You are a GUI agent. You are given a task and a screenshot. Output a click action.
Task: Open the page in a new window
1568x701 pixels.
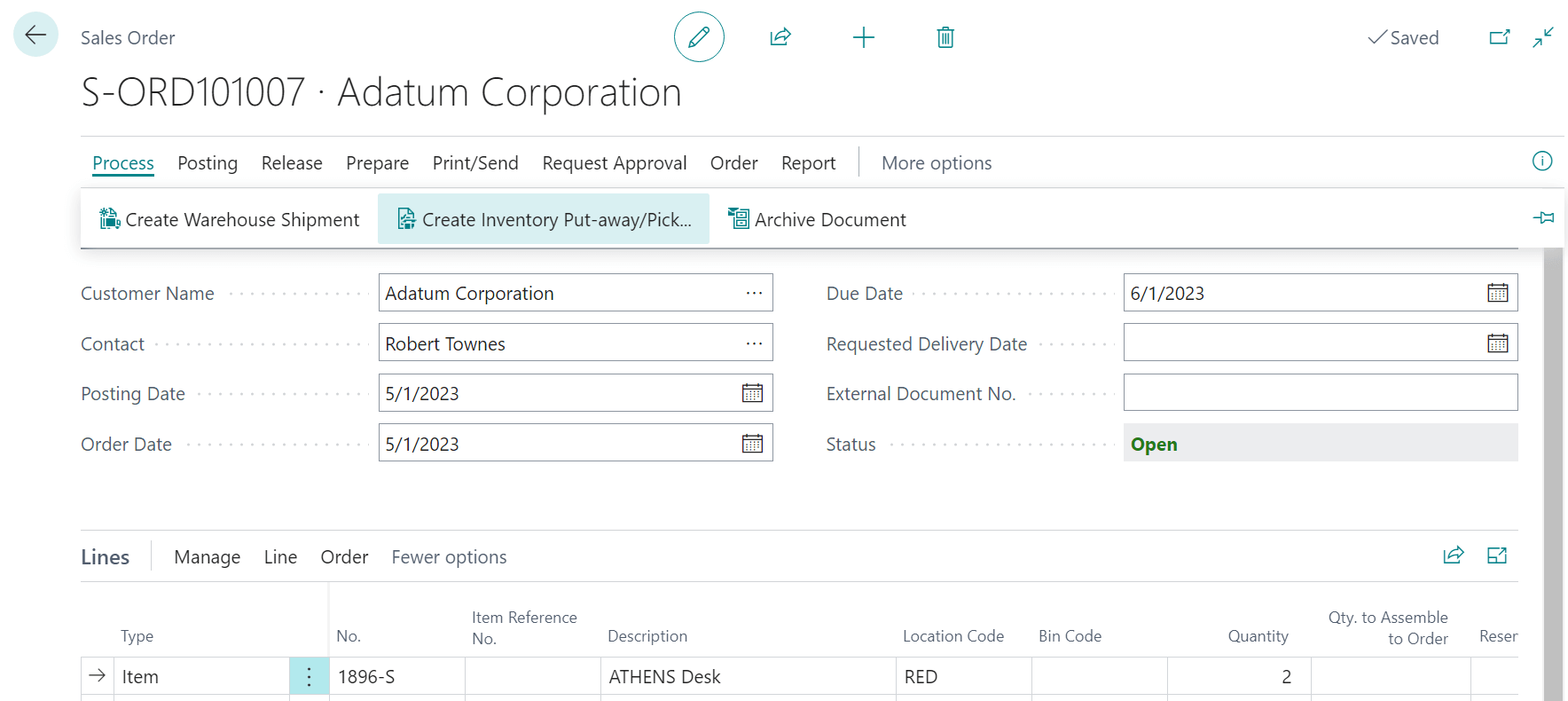[x=1499, y=36]
